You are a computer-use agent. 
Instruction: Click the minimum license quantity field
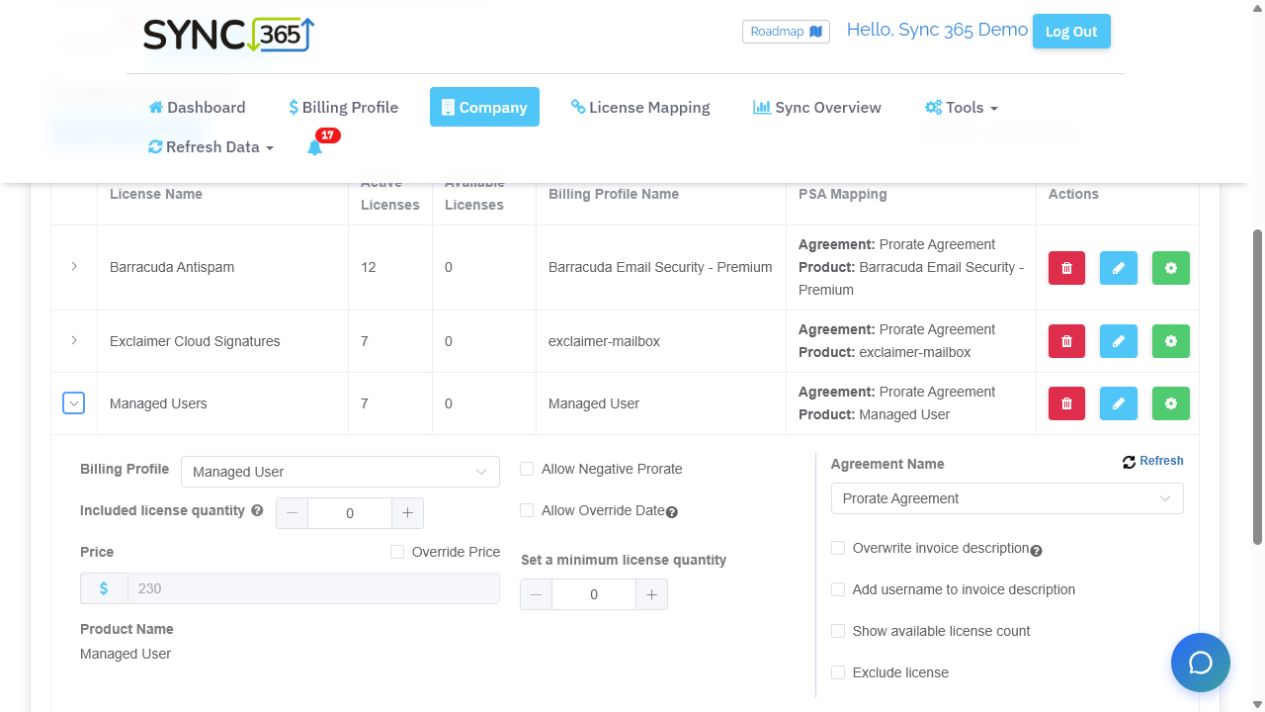594,595
